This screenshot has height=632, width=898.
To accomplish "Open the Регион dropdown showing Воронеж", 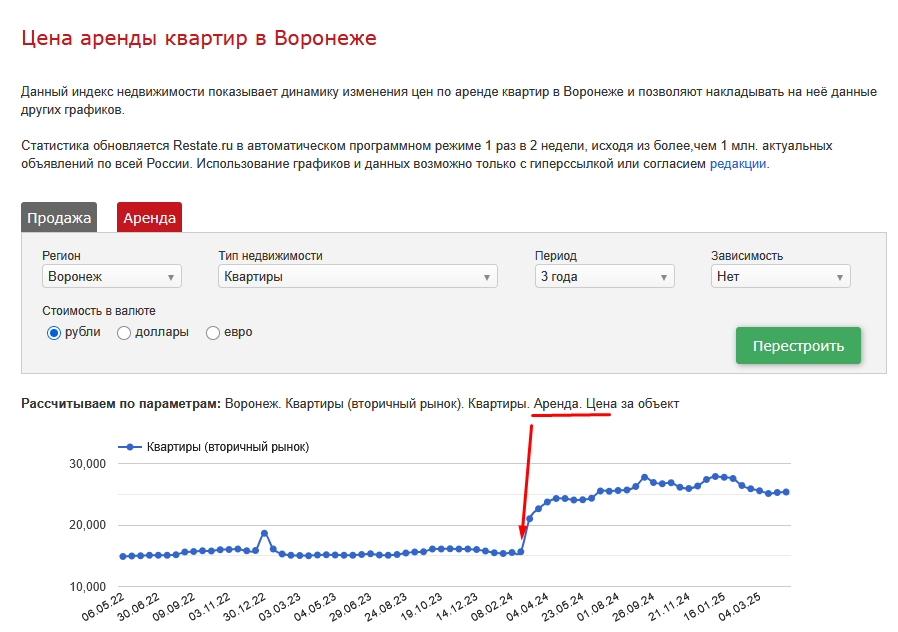I will point(112,276).
